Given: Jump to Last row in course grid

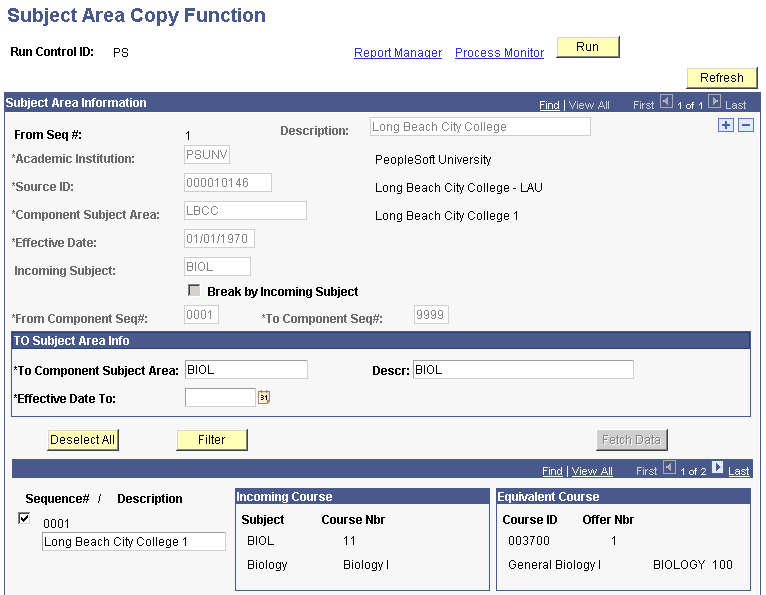Looking at the screenshot, I should (x=738, y=471).
